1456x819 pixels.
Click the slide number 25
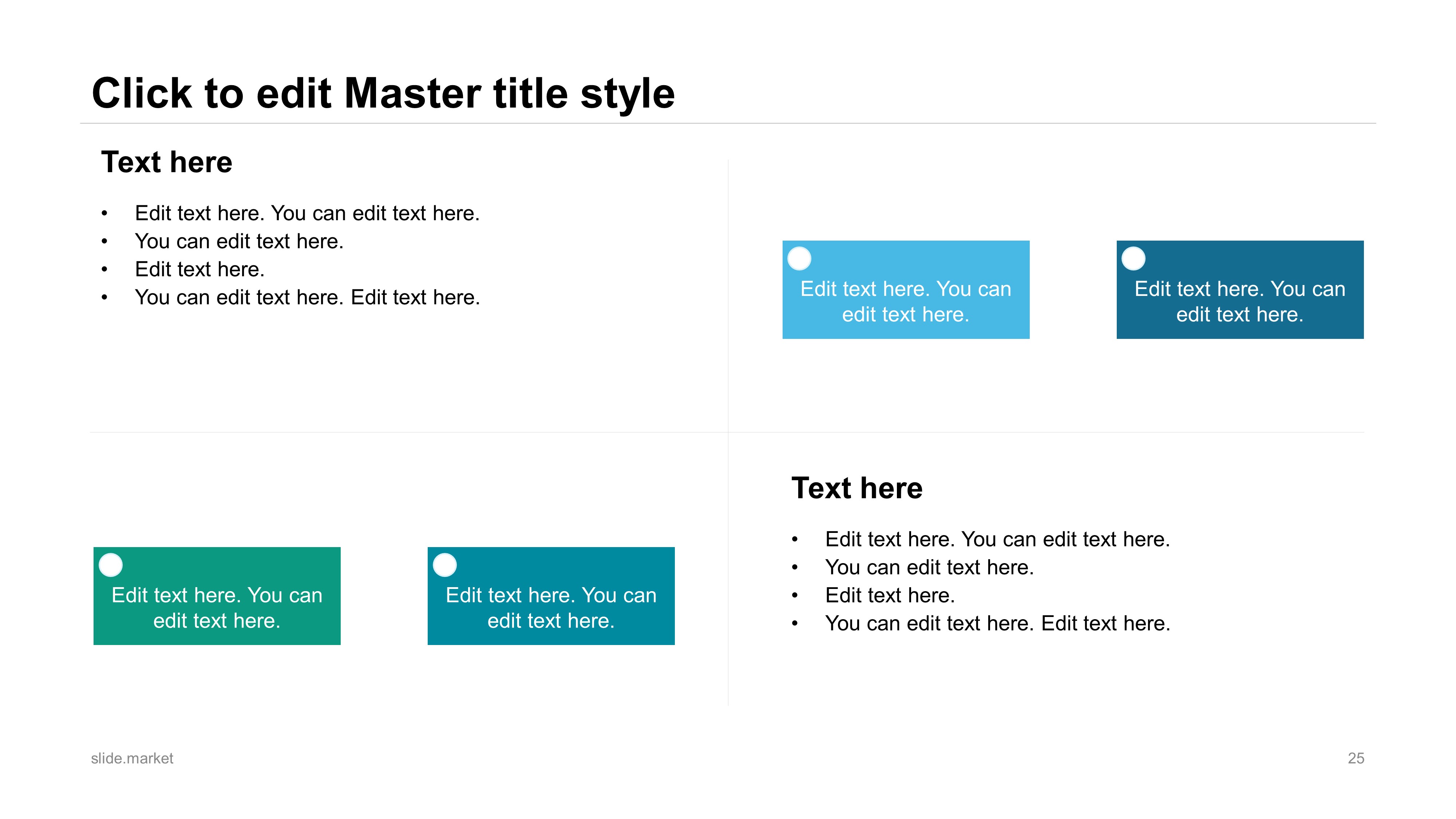point(1356,759)
